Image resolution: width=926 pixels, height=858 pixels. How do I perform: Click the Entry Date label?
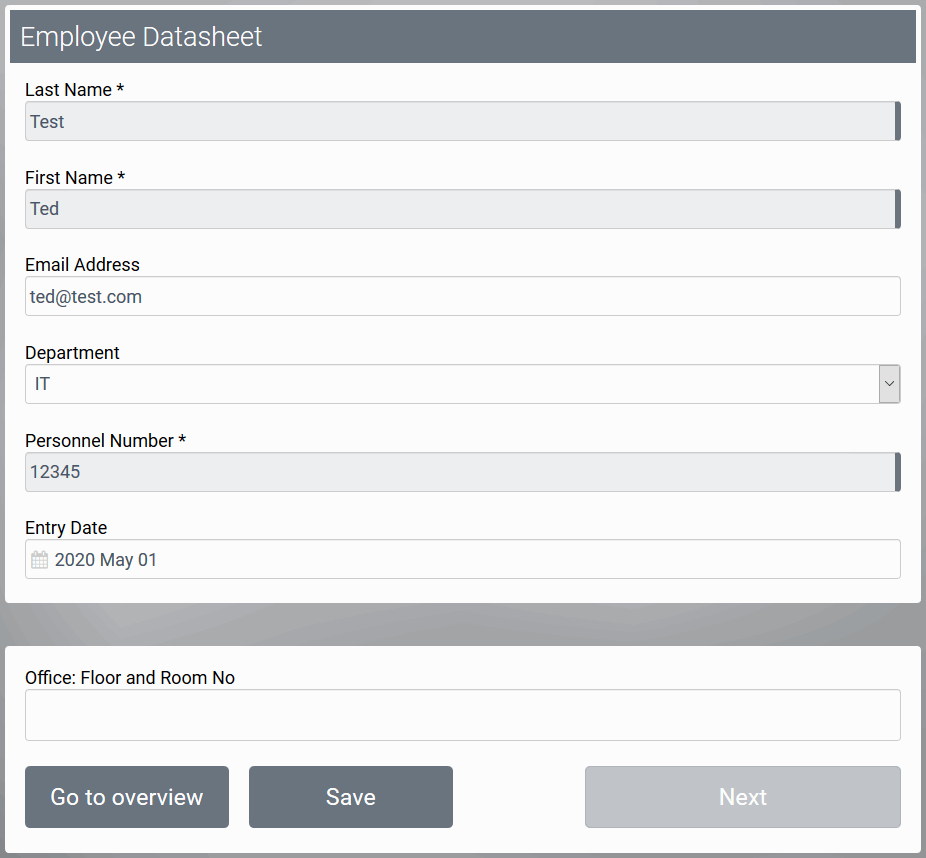66,528
